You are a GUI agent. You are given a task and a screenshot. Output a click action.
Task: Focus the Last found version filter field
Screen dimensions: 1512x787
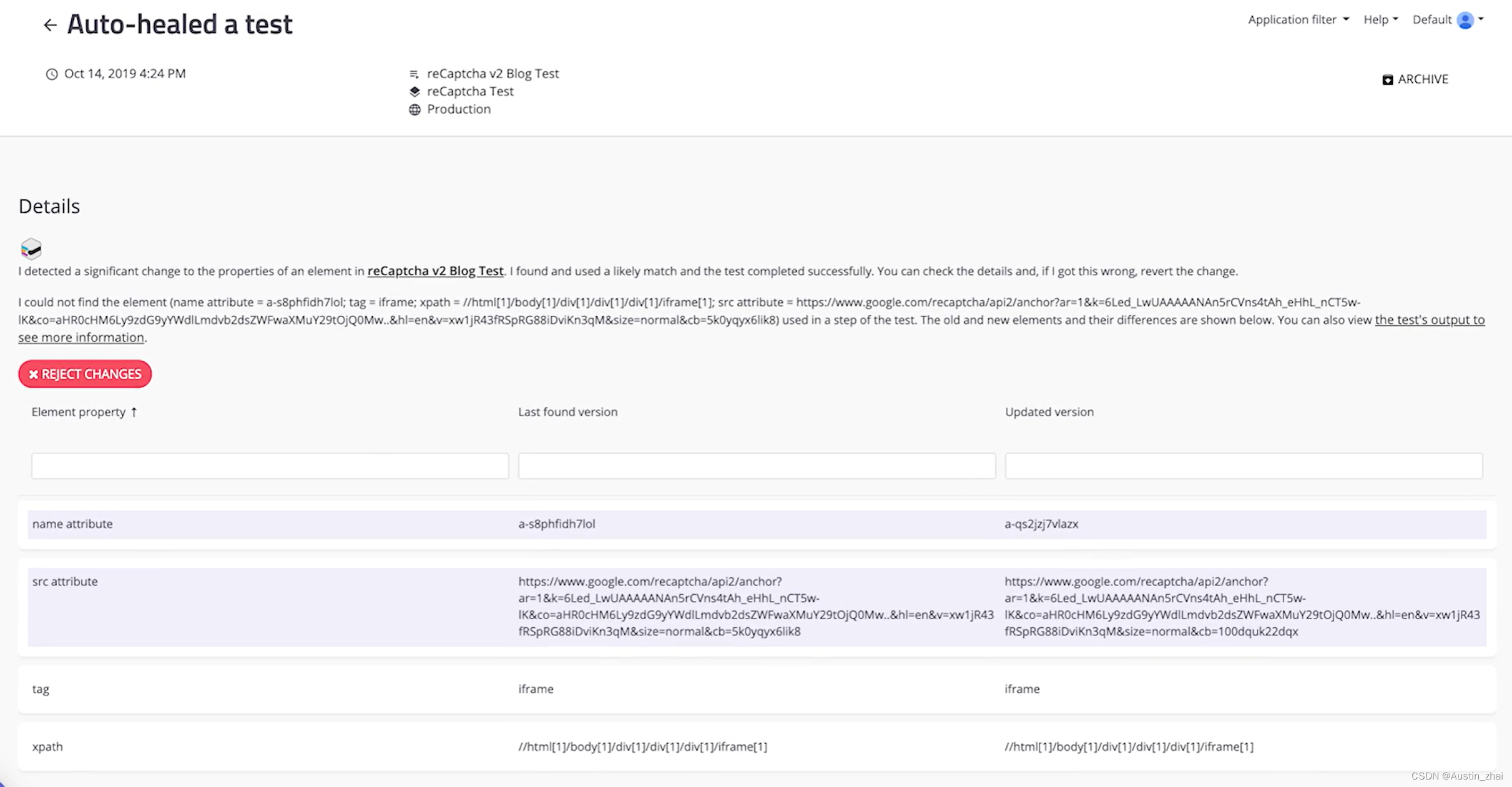[757, 466]
